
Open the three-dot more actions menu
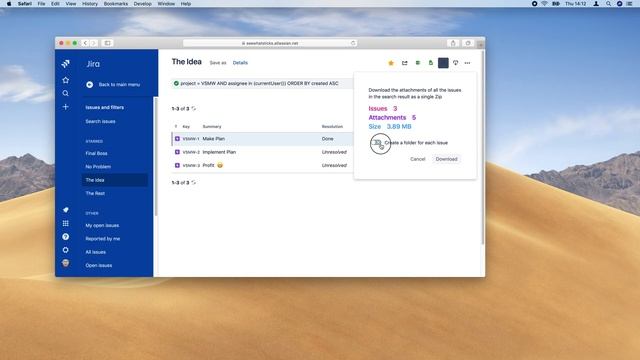coord(467,63)
